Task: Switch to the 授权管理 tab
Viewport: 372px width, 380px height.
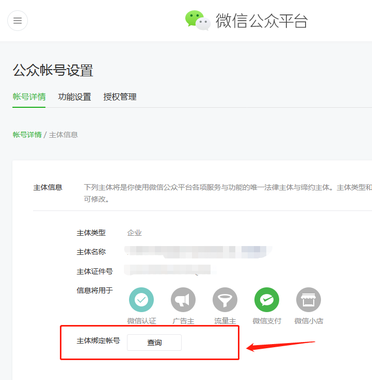Action: pos(120,97)
